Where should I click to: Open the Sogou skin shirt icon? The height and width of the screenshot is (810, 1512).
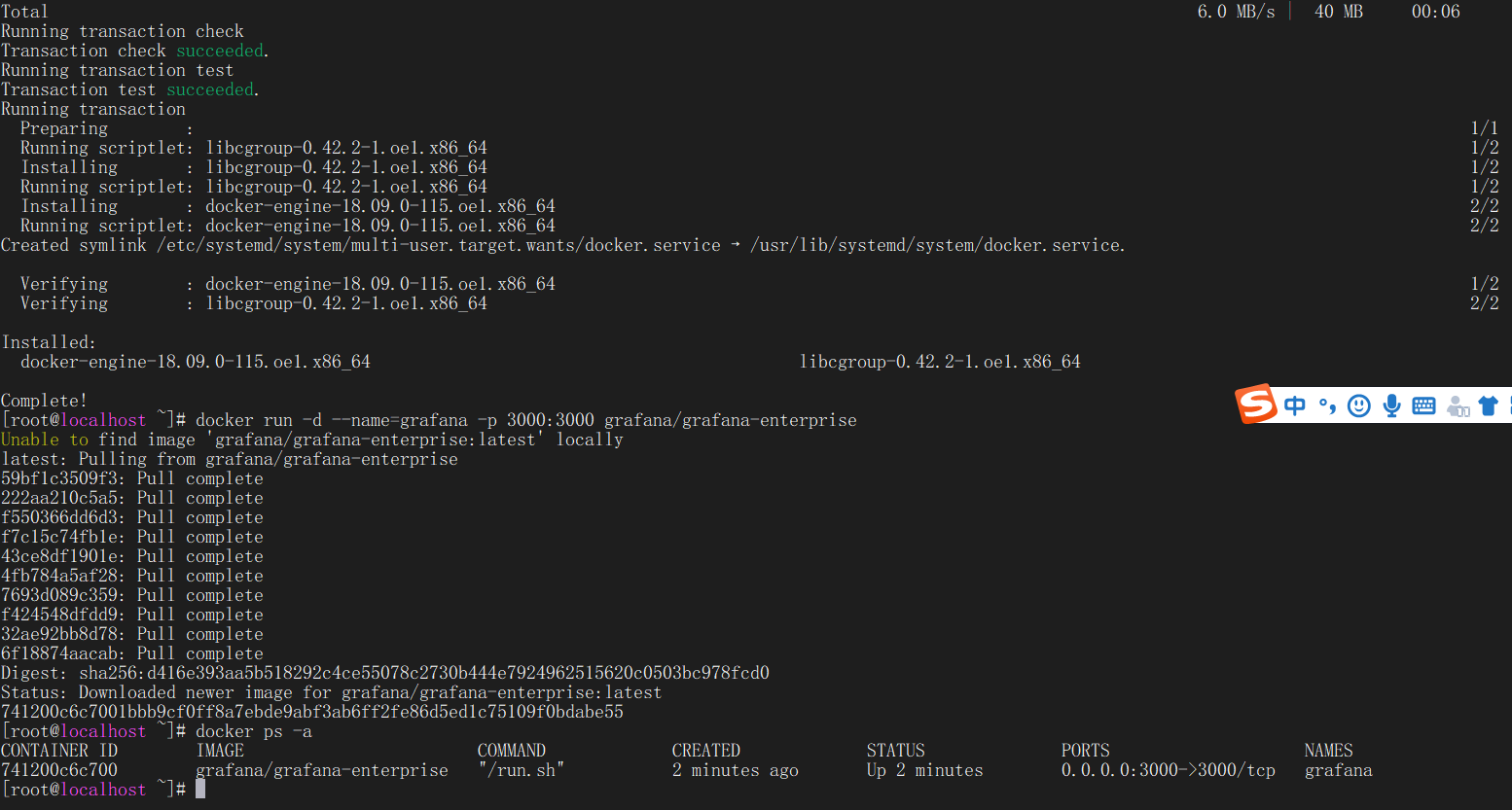(x=1488, y=405)
